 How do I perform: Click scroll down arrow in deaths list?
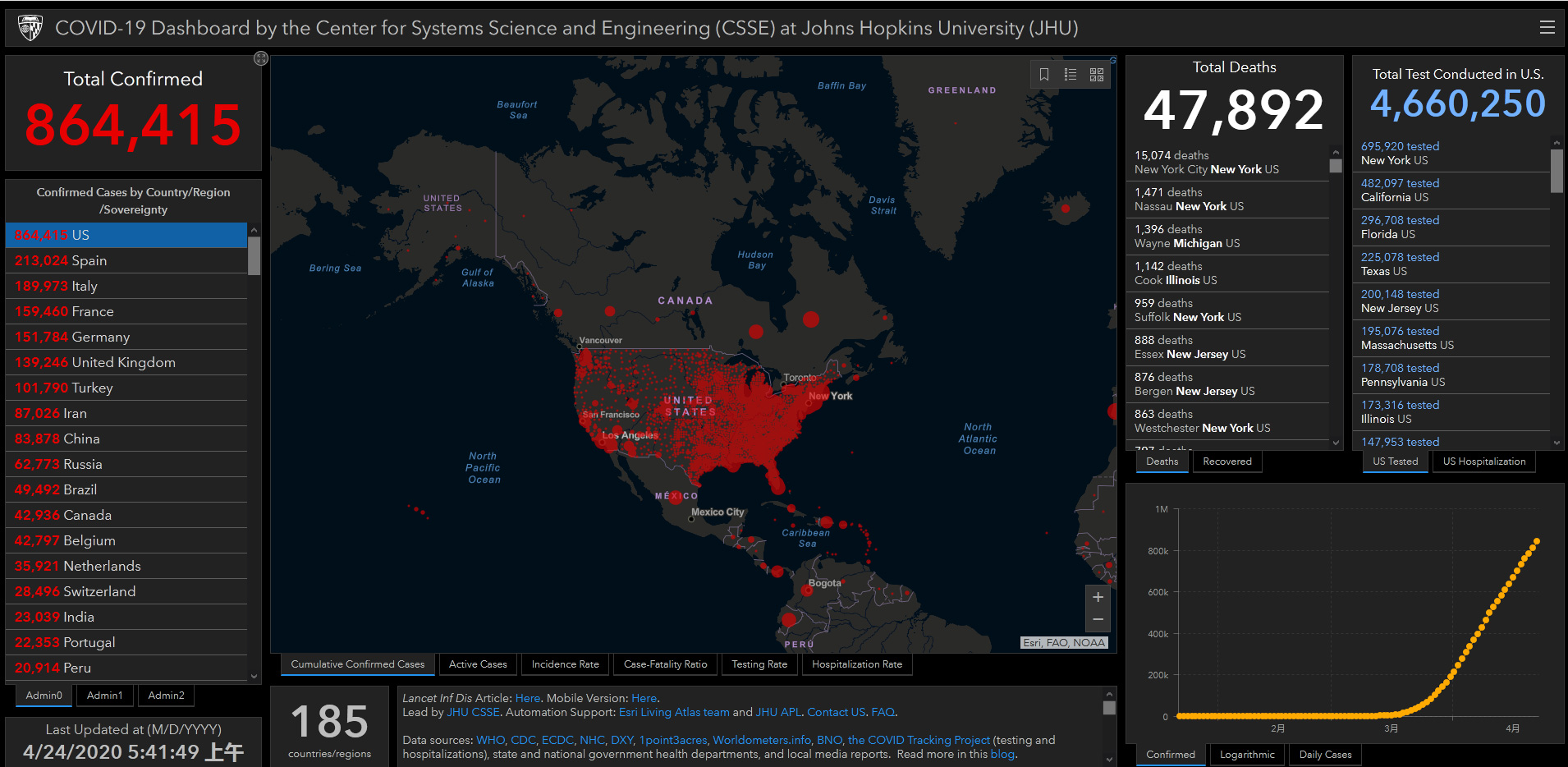[x=1336, y=443]
